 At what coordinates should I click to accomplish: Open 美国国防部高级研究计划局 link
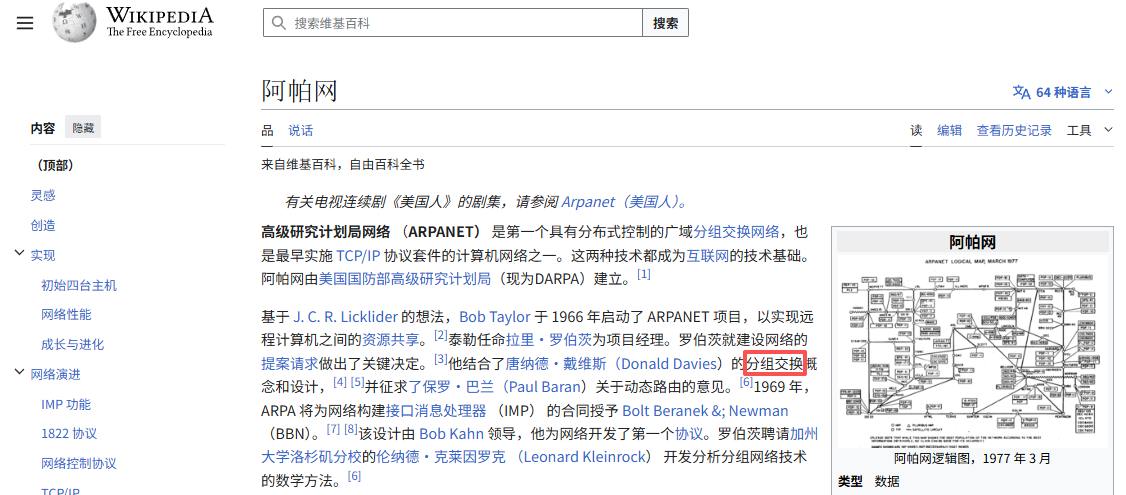pyautogui.click(x=404, y=279)
